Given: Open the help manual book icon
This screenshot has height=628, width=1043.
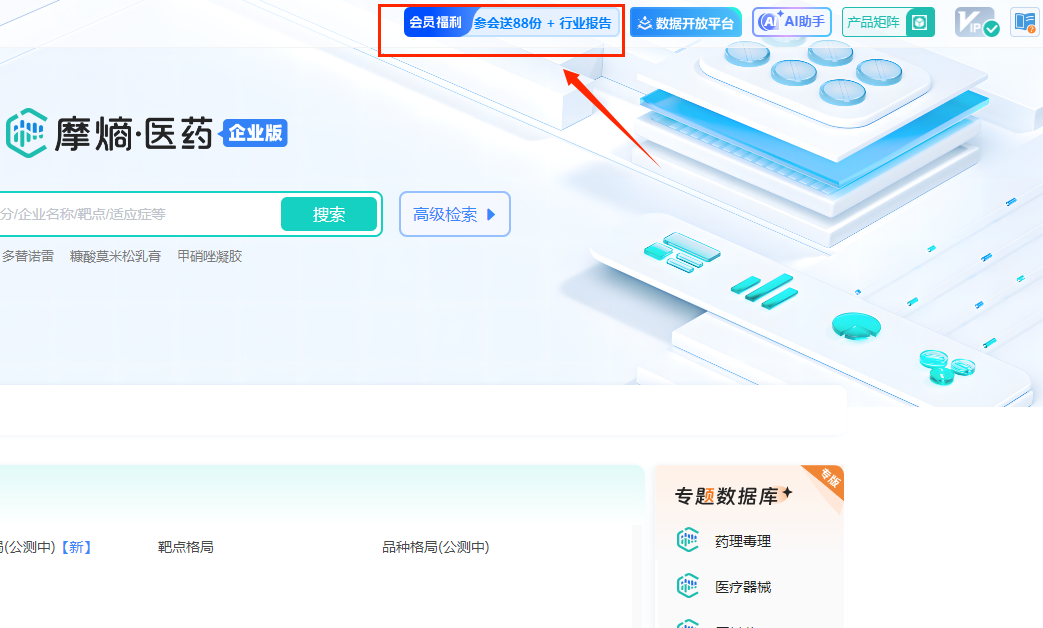Looking at the screenshot, I should (x=1025, y=22).
